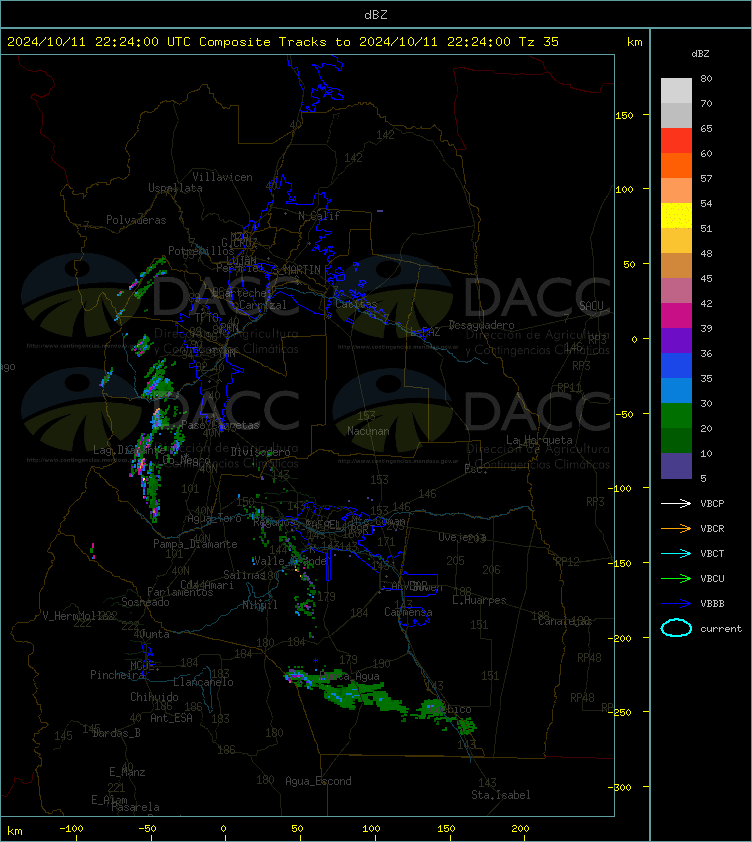
Task: Click the 'Tz 35' threshold text
Action: 539,42
